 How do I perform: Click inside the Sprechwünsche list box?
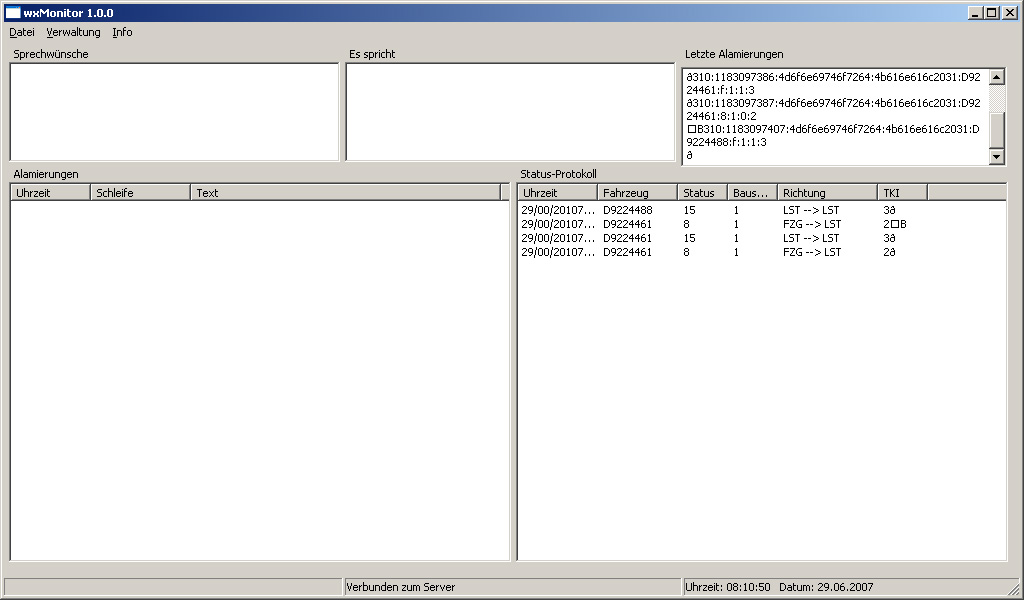(x=174, y=112)
